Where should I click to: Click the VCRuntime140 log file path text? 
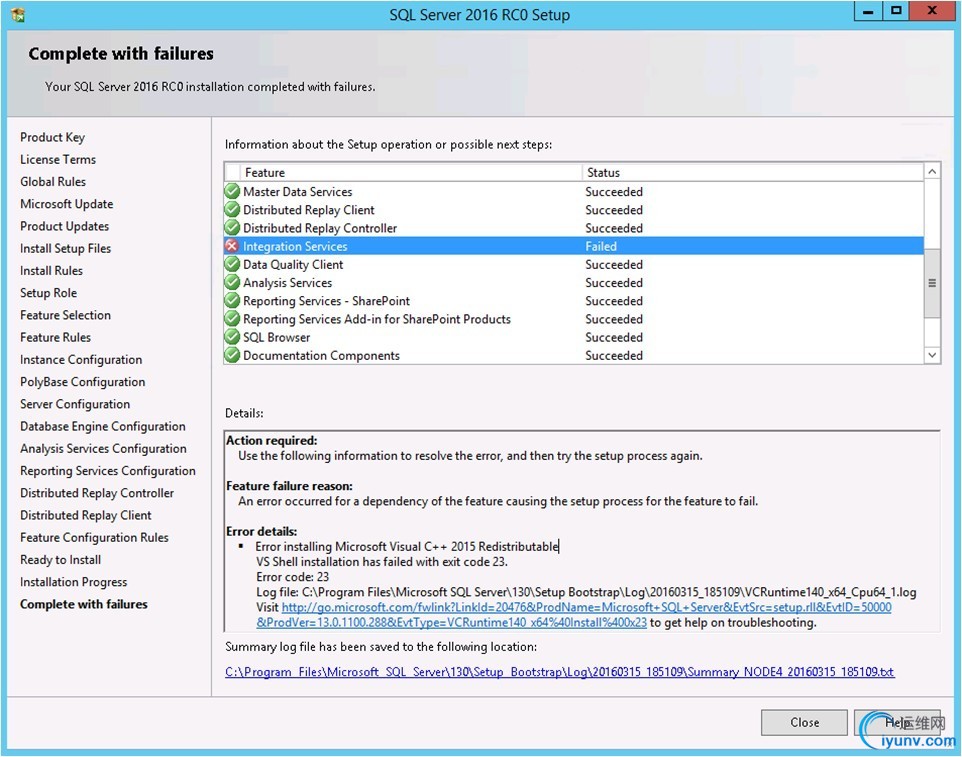click(586, 592)
